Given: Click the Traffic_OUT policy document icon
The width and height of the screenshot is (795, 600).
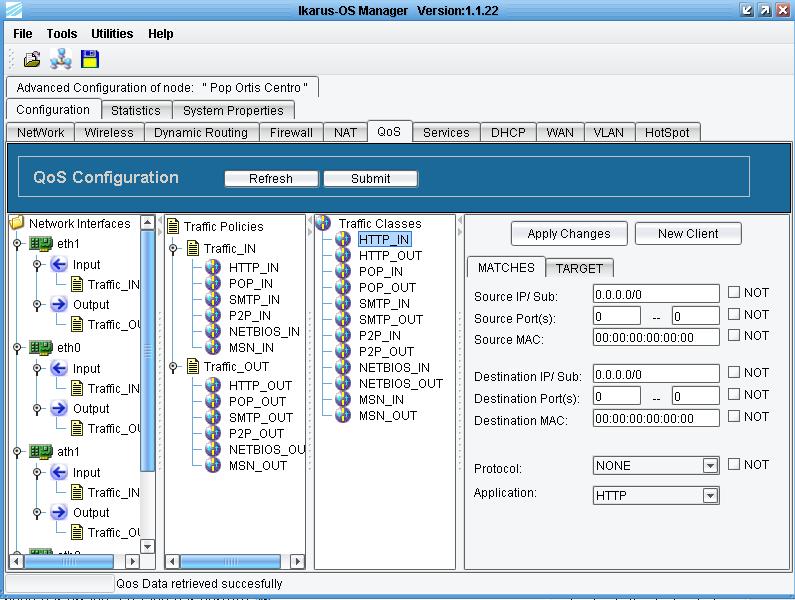Looking at the screenshot, I should point(193,367).
